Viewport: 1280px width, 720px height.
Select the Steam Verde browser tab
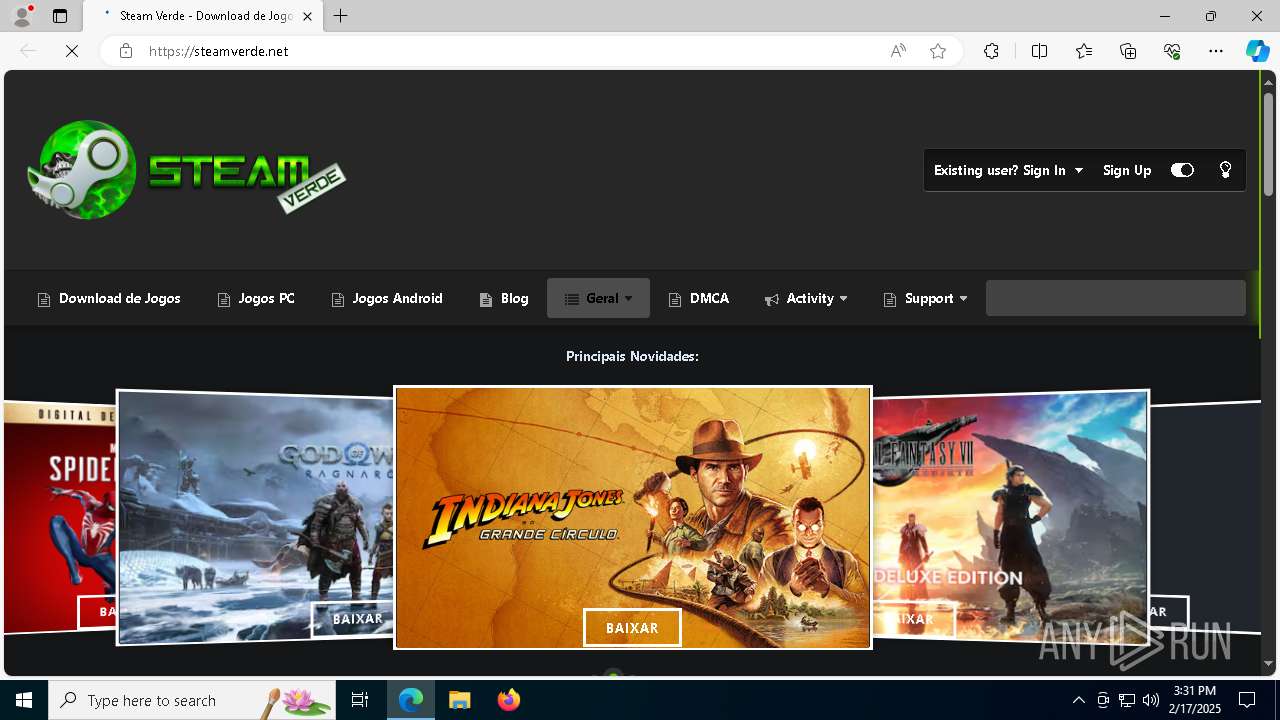tap(203, 16)
